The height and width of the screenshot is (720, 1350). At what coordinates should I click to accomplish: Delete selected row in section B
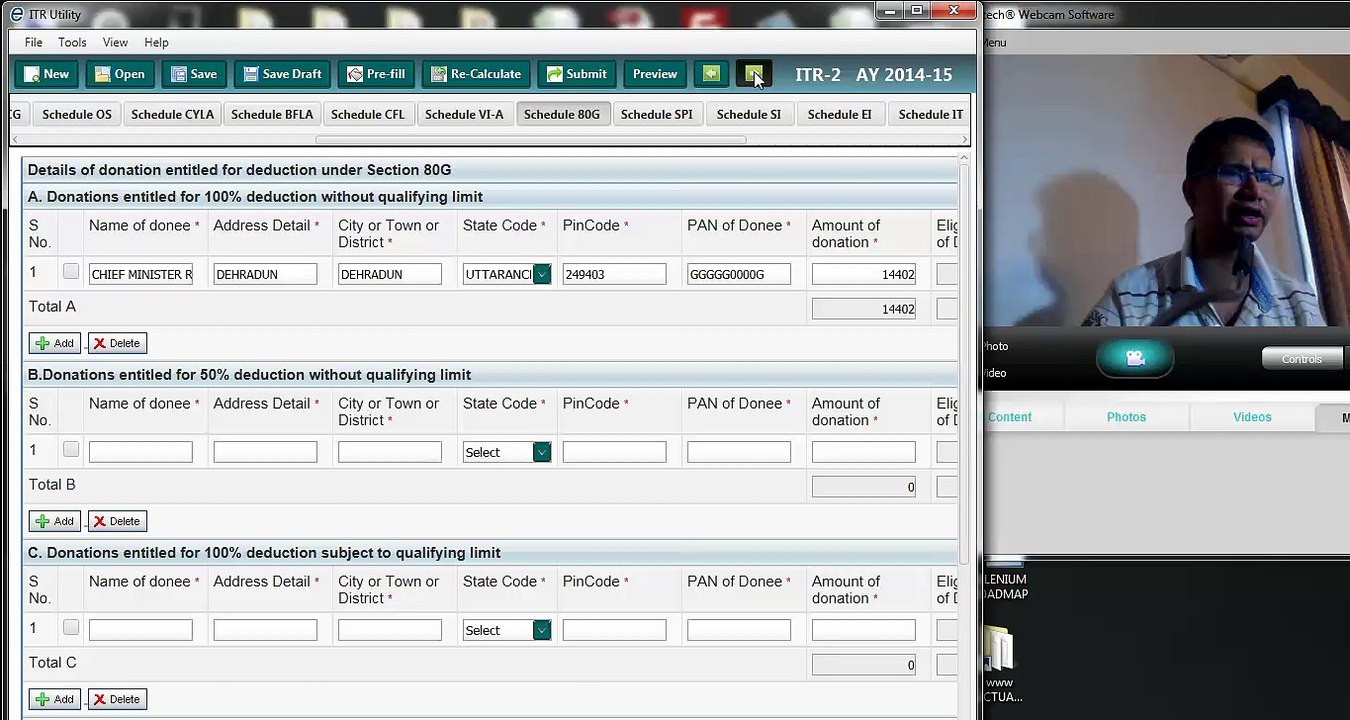coord(117,521)
